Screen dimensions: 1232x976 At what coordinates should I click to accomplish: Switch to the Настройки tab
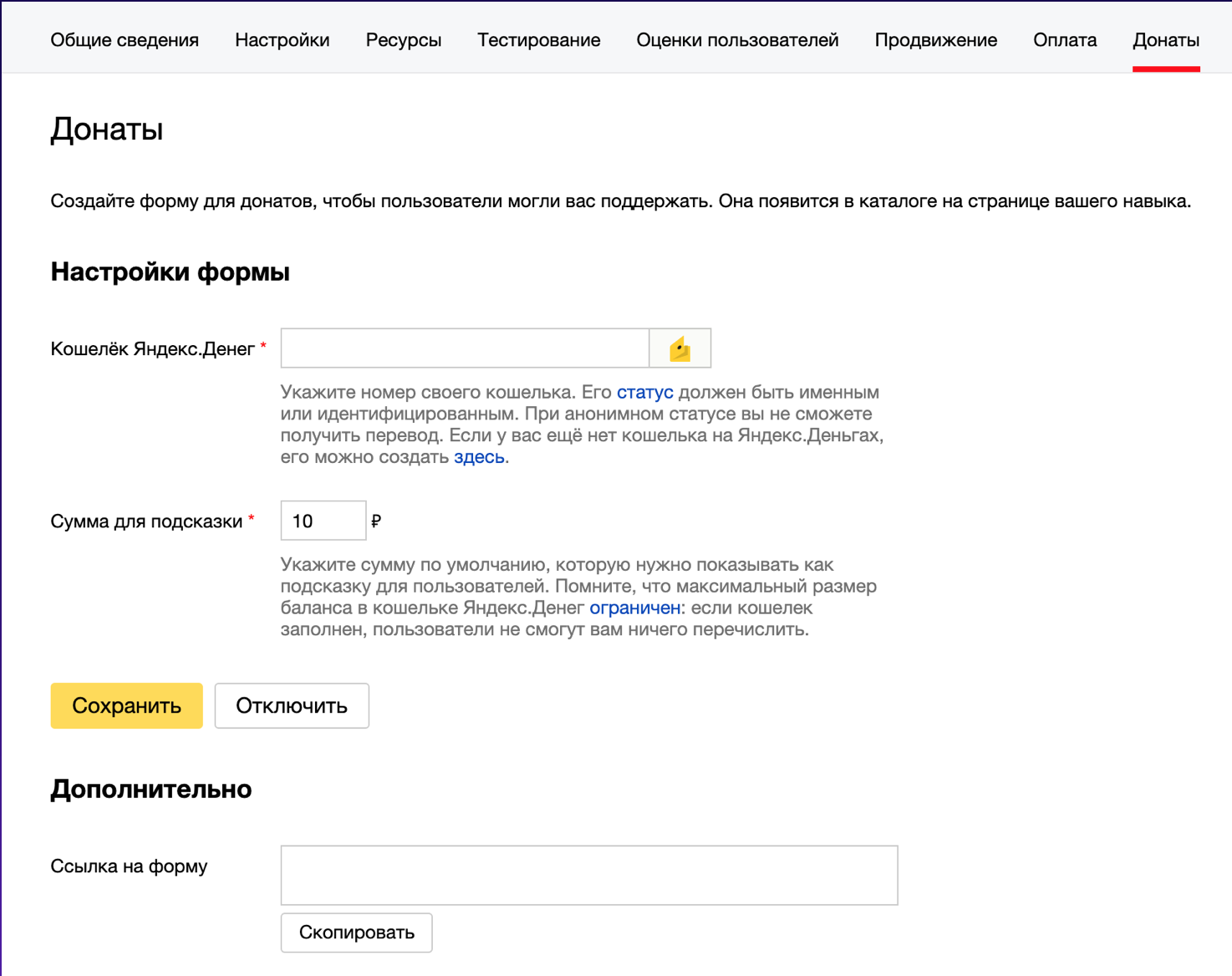pyautogui.click(x=283, y=40)
